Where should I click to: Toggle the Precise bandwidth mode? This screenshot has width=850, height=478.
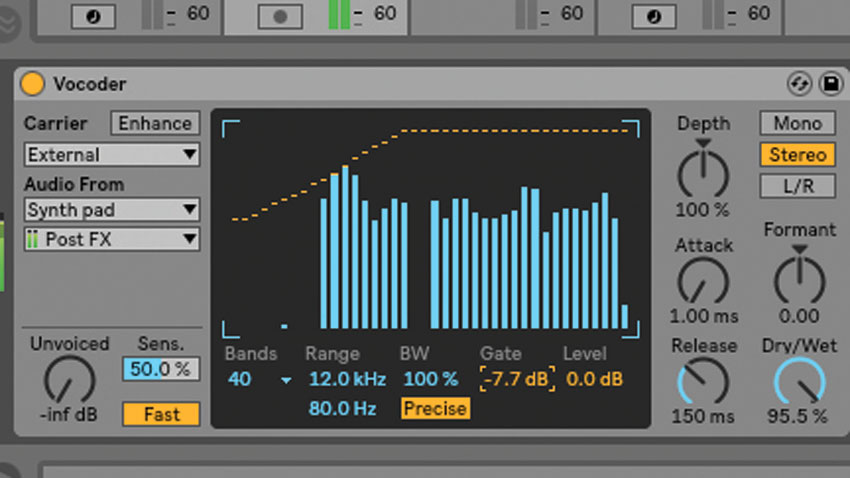(x=435, y=408)
